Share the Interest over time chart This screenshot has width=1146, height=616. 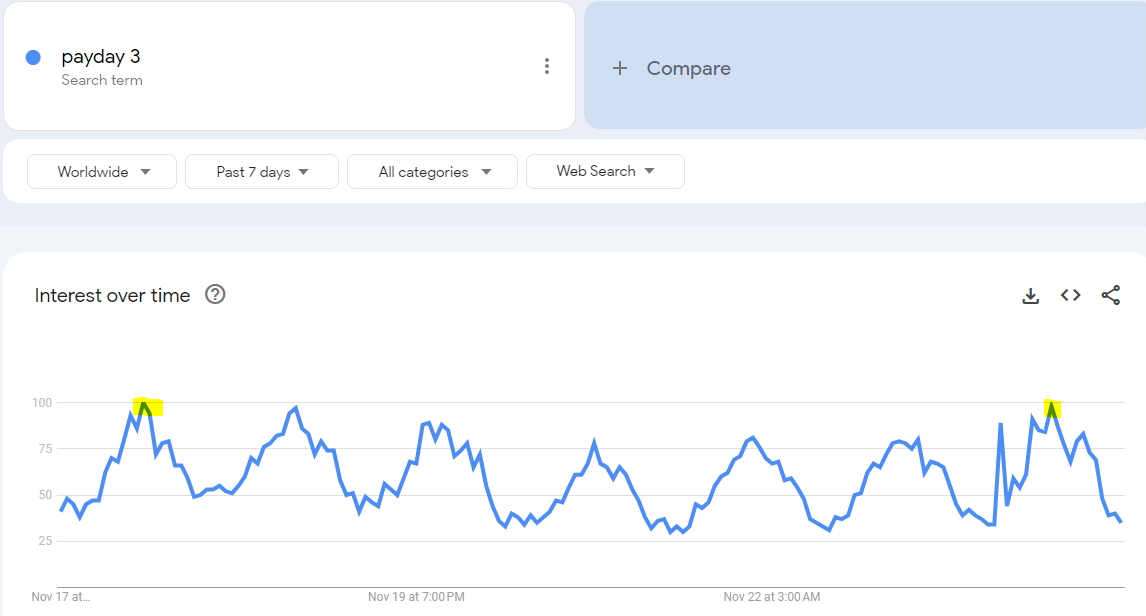tap(1111, 295)
